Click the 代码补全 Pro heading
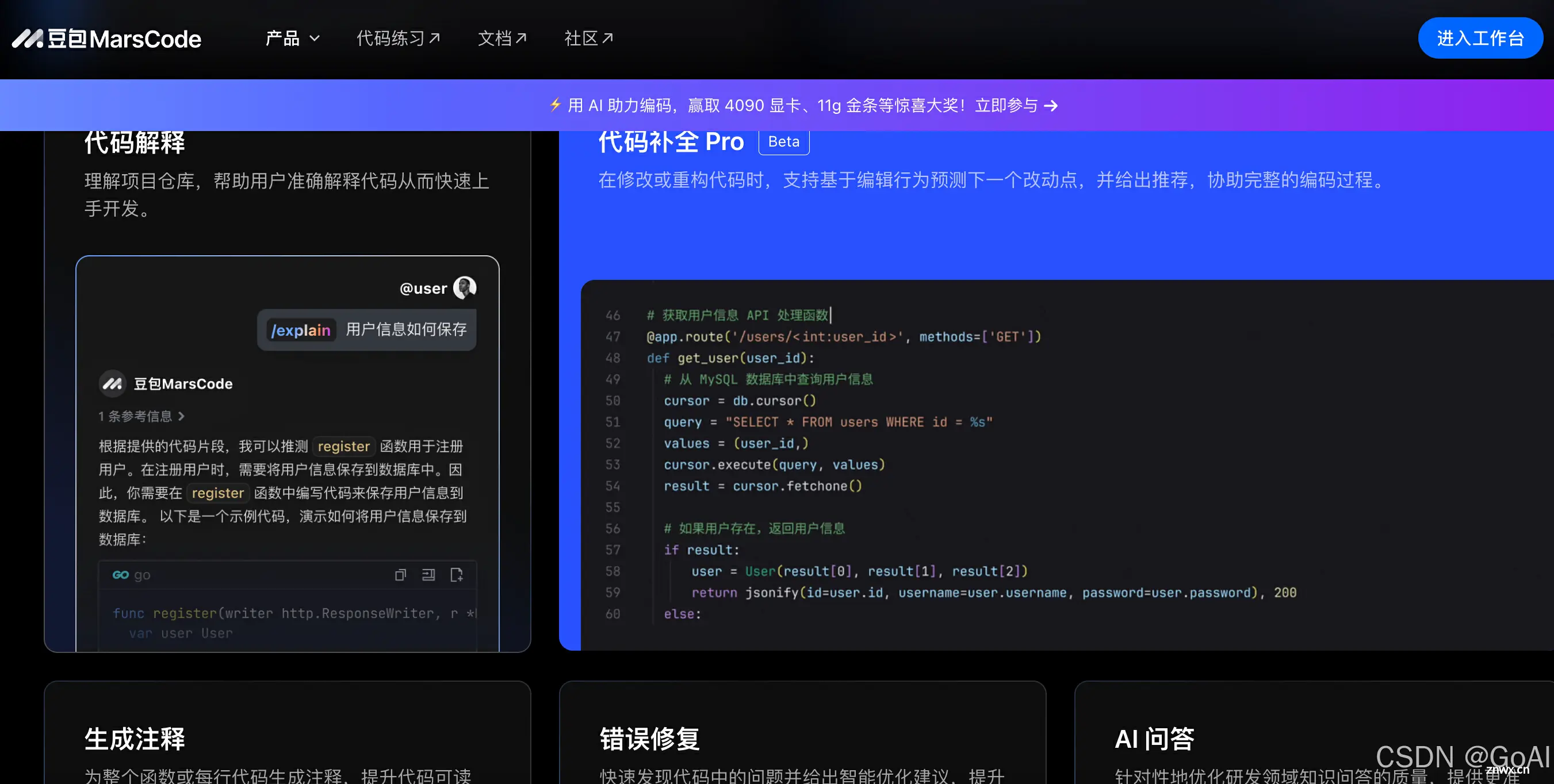 click(x=671, y=143)
